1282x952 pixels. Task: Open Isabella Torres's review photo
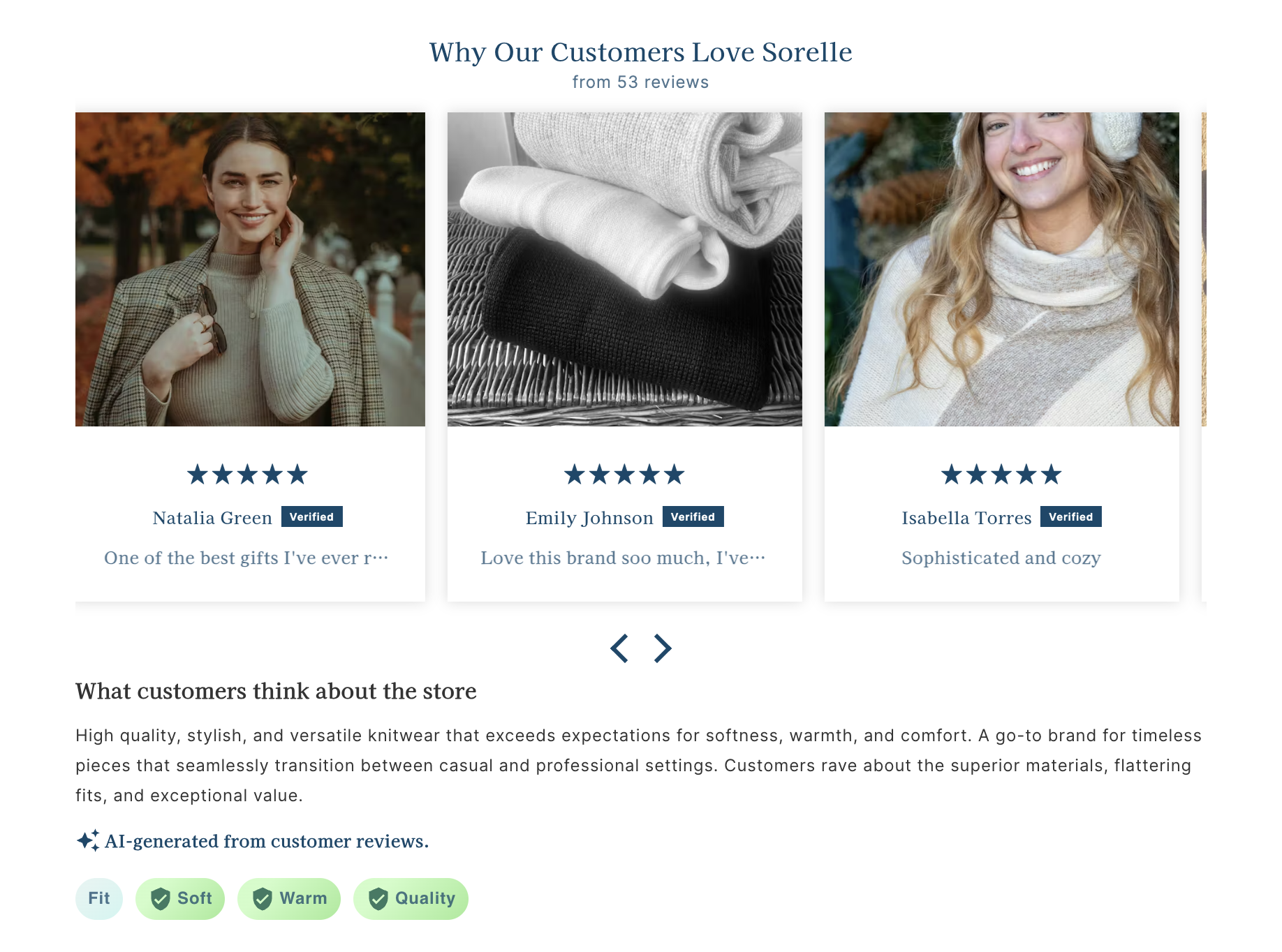pyautogui.click(x=1001, y=269)
